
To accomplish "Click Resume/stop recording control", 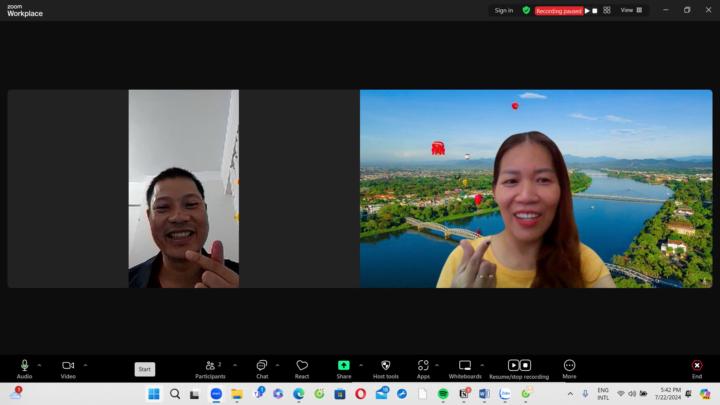I will coord(519,366).
